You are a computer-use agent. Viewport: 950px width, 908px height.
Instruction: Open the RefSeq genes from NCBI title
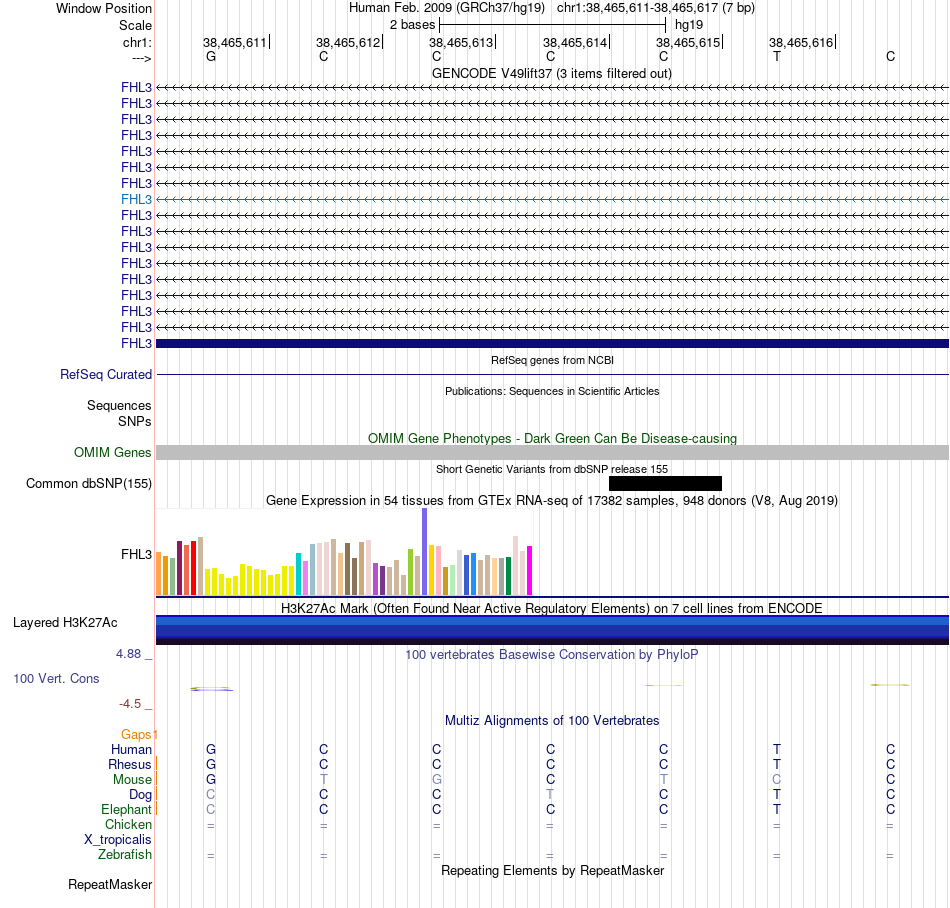(552, 360)
